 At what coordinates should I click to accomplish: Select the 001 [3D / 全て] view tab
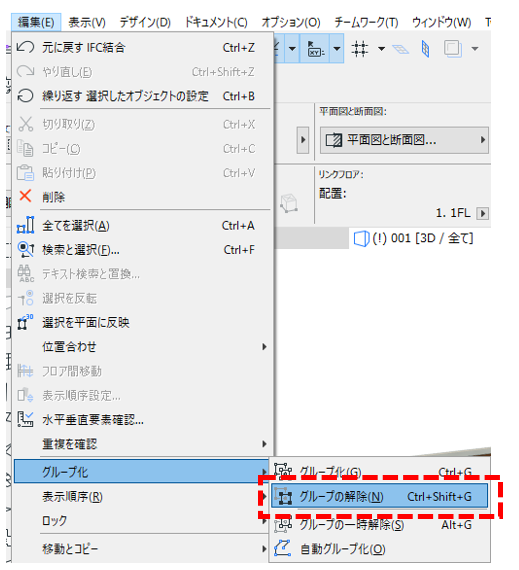414,238
